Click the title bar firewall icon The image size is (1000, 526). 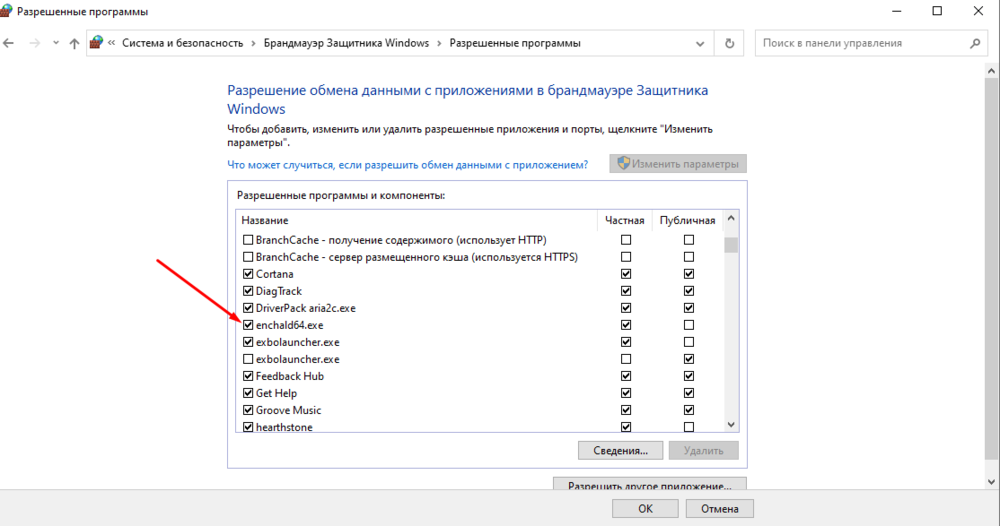(x=5, y=11)
